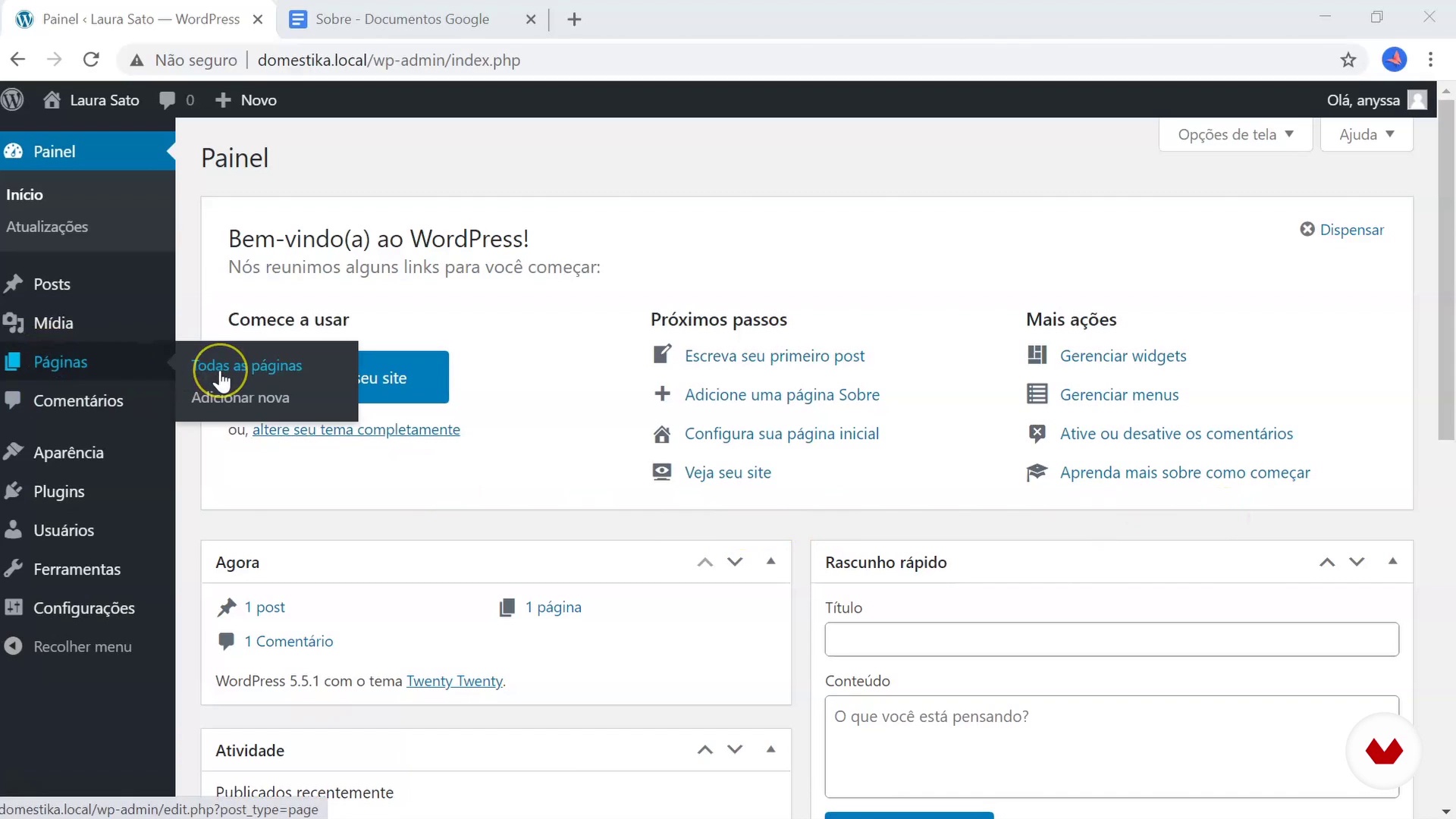The width and height of the screenshot is (1456, 819).
Task: Open the 1 post link
Action: pos(265,607)
